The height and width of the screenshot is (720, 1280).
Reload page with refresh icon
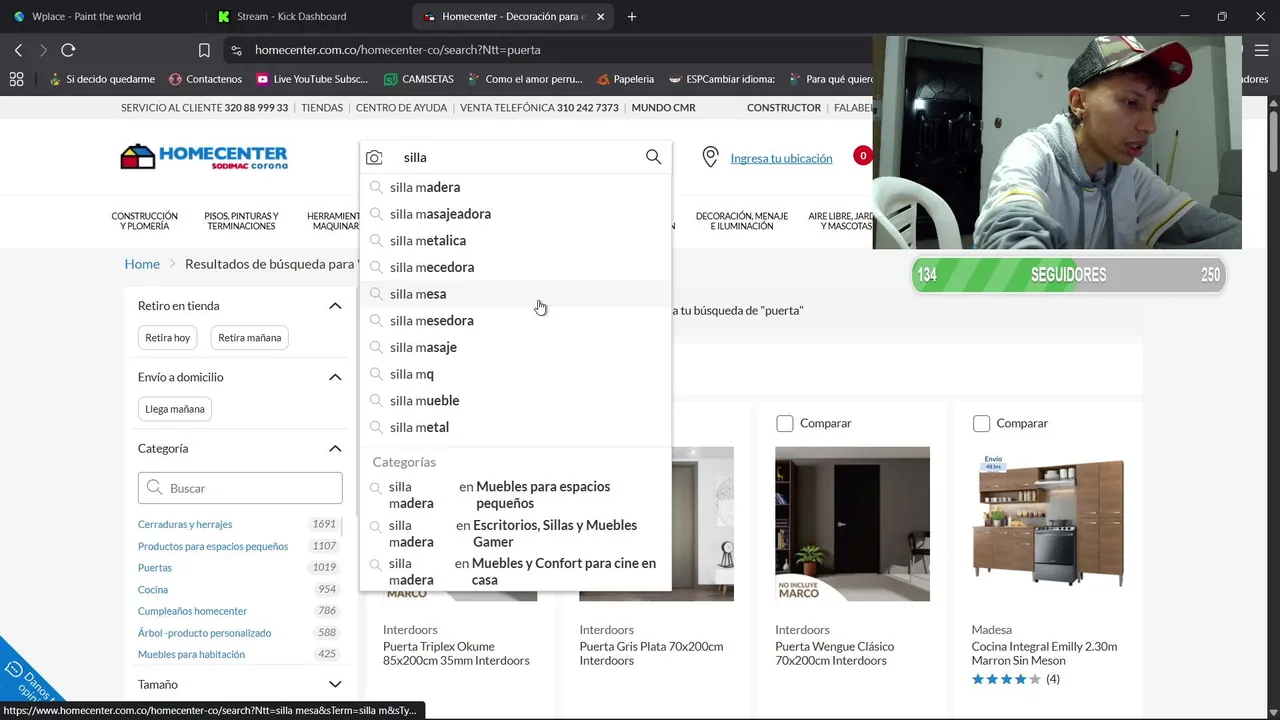pyautogui.click(x=68, y=50)
